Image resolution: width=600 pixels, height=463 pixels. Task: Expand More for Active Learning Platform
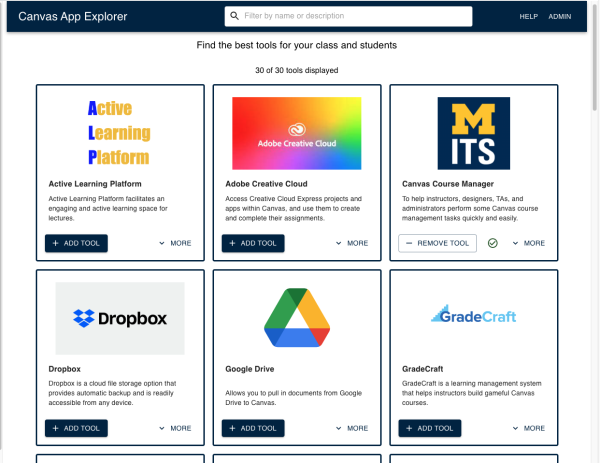pos(175,243)
